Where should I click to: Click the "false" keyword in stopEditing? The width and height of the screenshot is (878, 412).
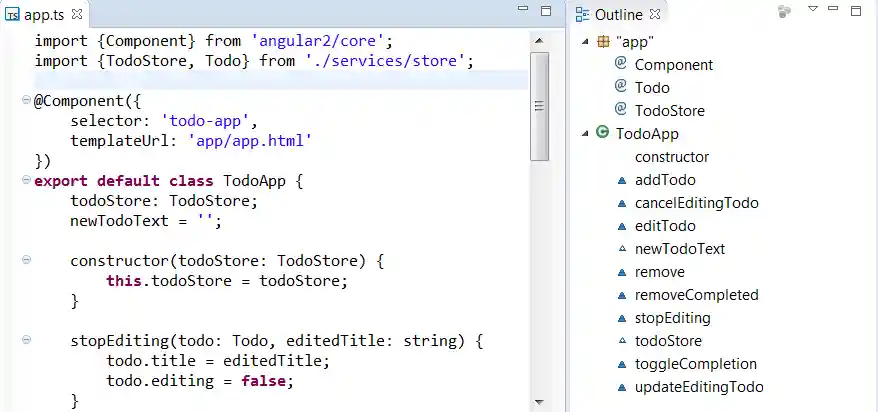click(x=263, y=381)
